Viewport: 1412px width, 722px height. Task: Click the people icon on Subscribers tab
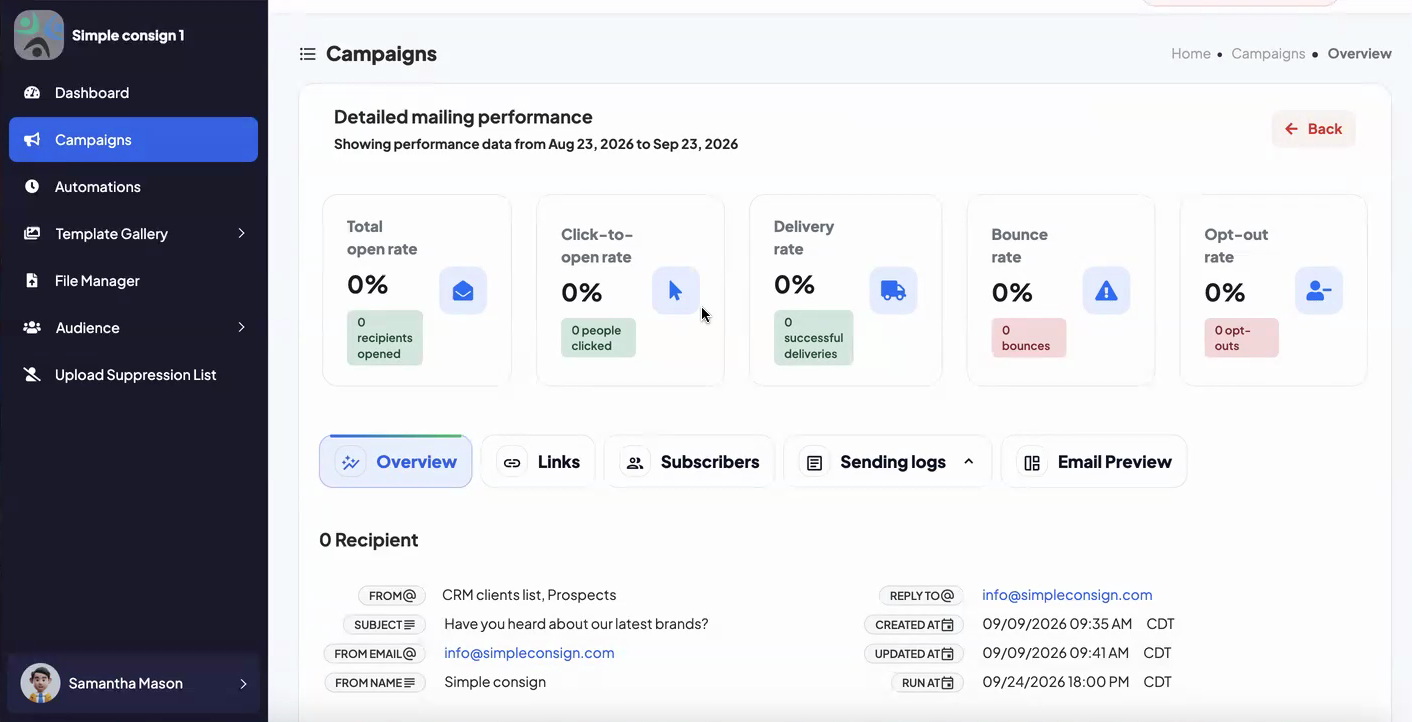click(x=635, y=463)
